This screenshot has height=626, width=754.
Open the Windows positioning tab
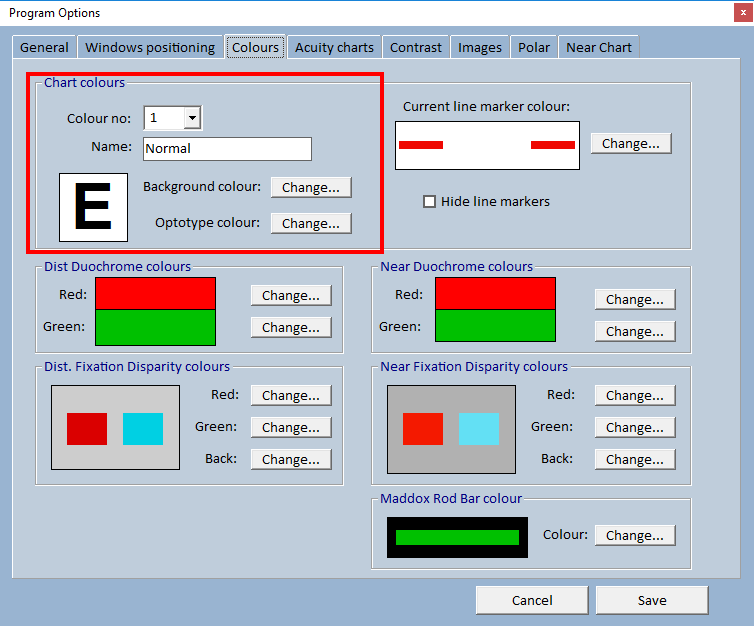point(150,48)
